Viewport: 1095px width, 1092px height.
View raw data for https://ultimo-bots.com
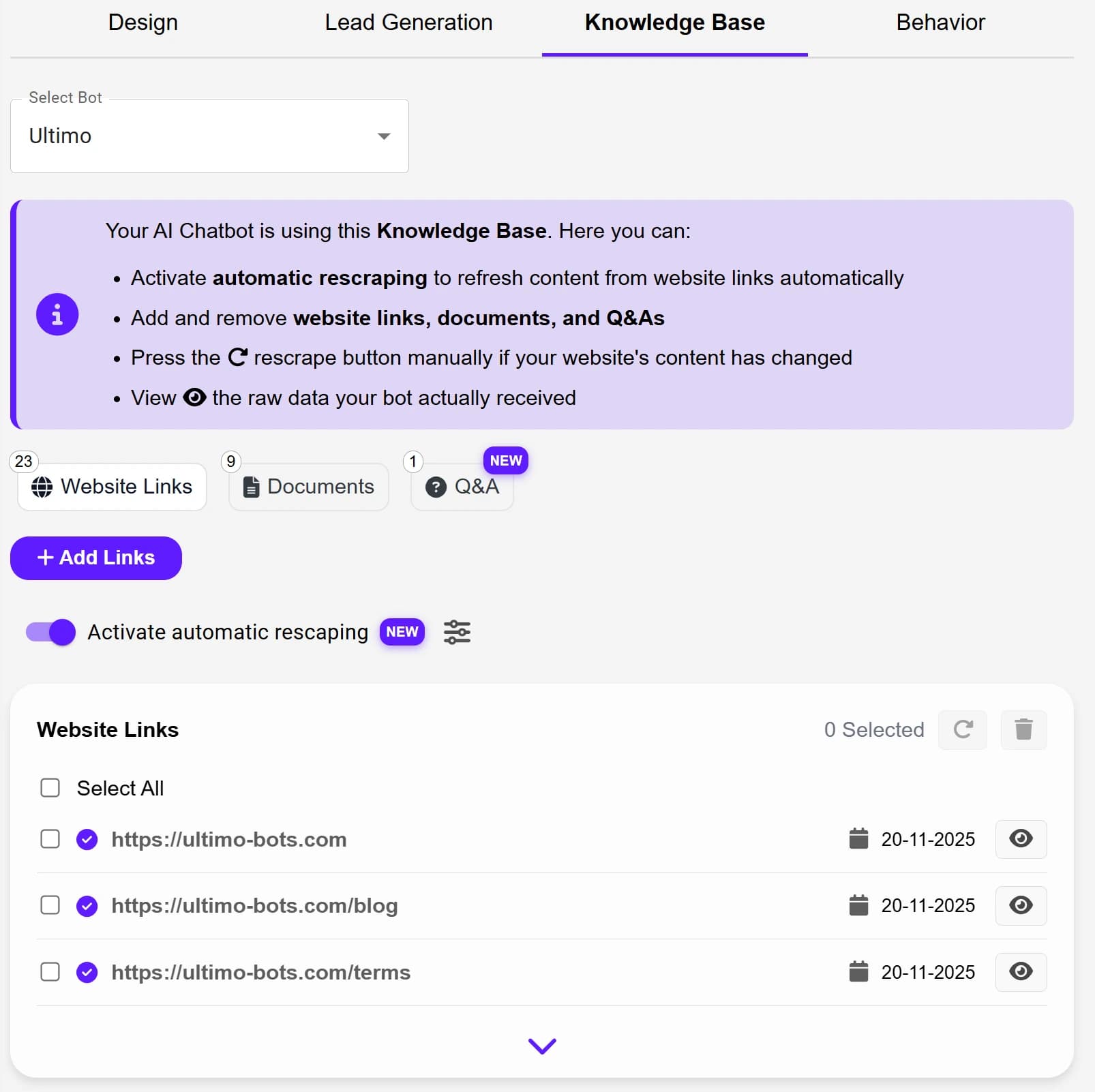[1021, 839]
